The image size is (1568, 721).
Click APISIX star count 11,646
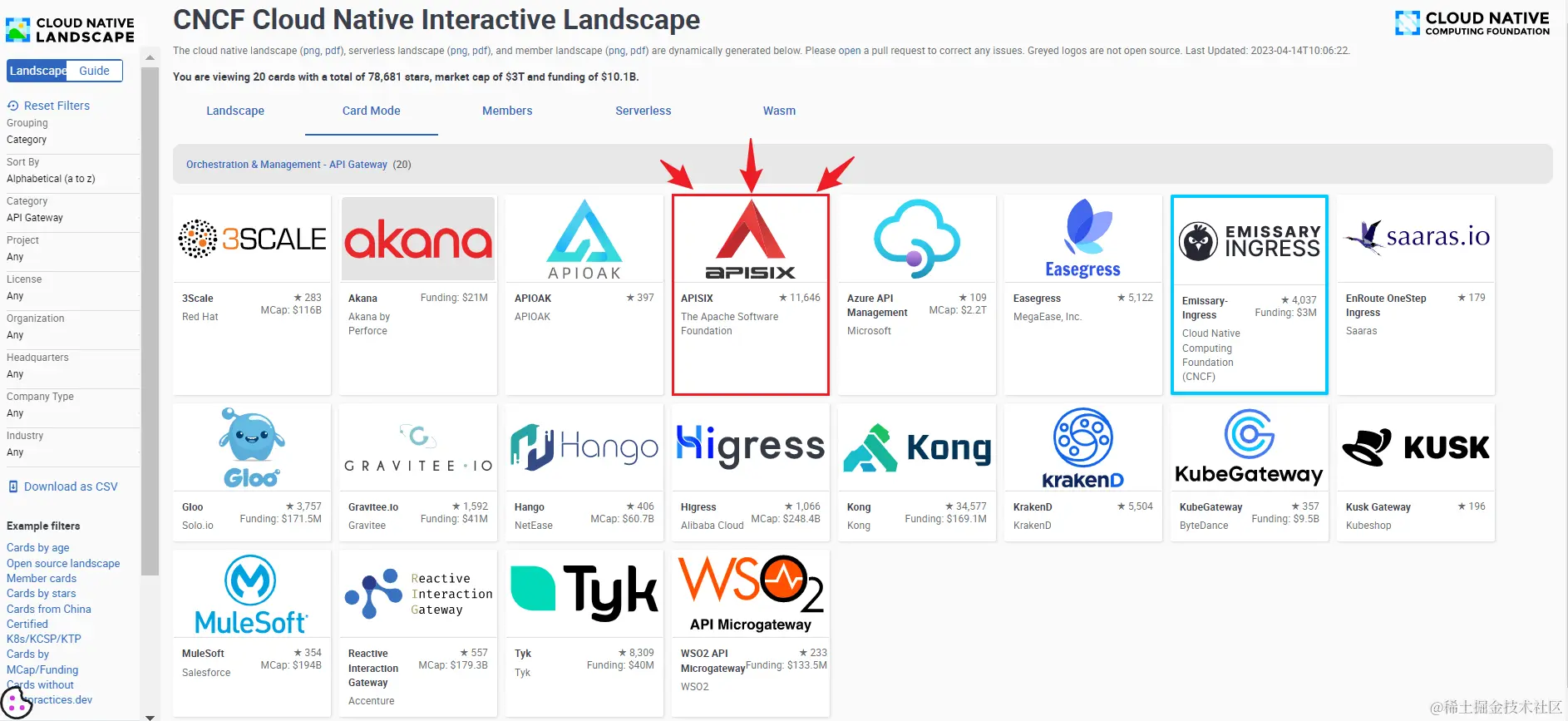(800, 298)
